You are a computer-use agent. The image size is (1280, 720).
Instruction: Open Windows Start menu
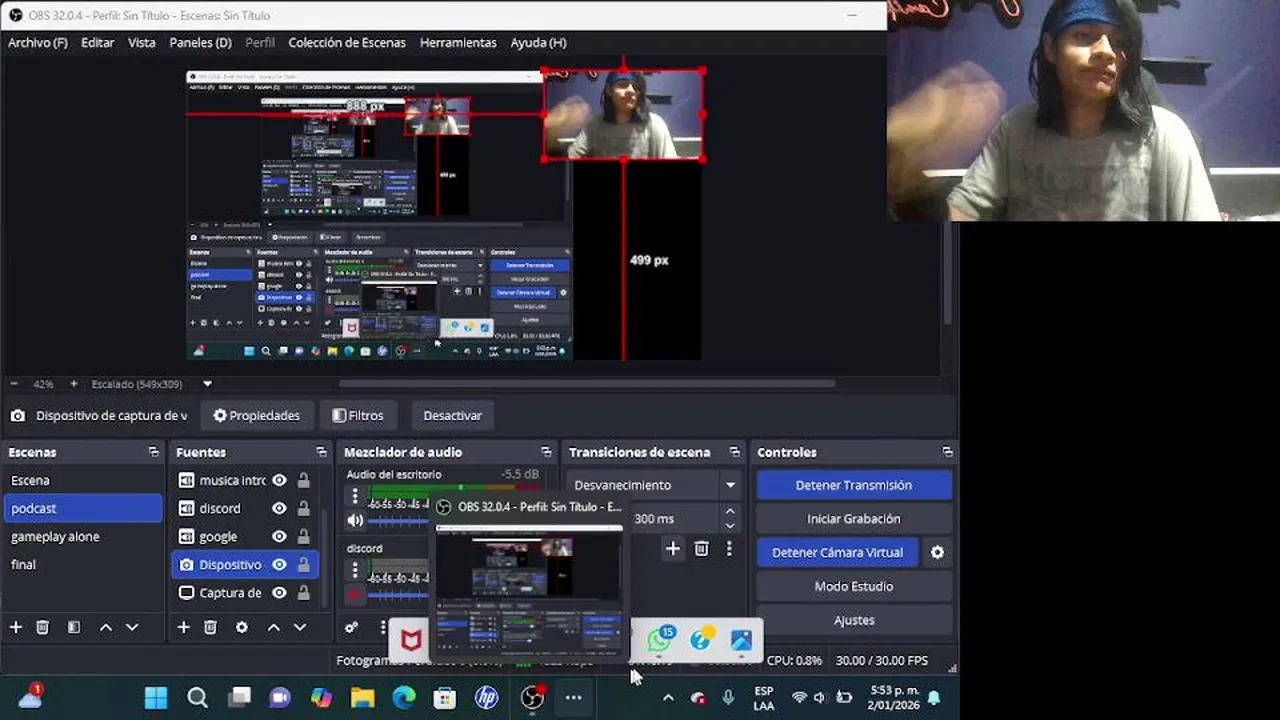coord(156,697)
